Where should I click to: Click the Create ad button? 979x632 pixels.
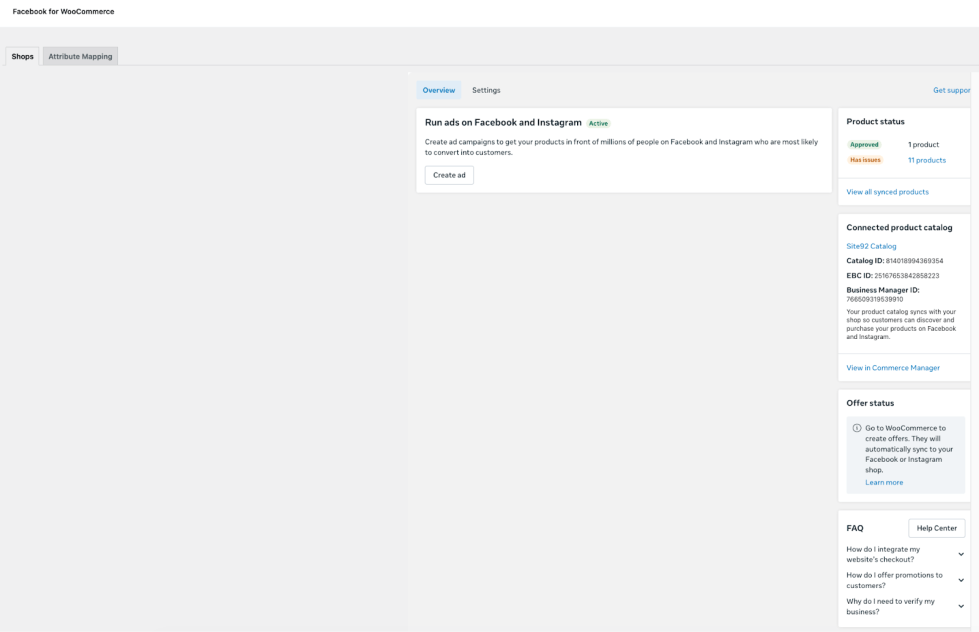pos(450,175)
